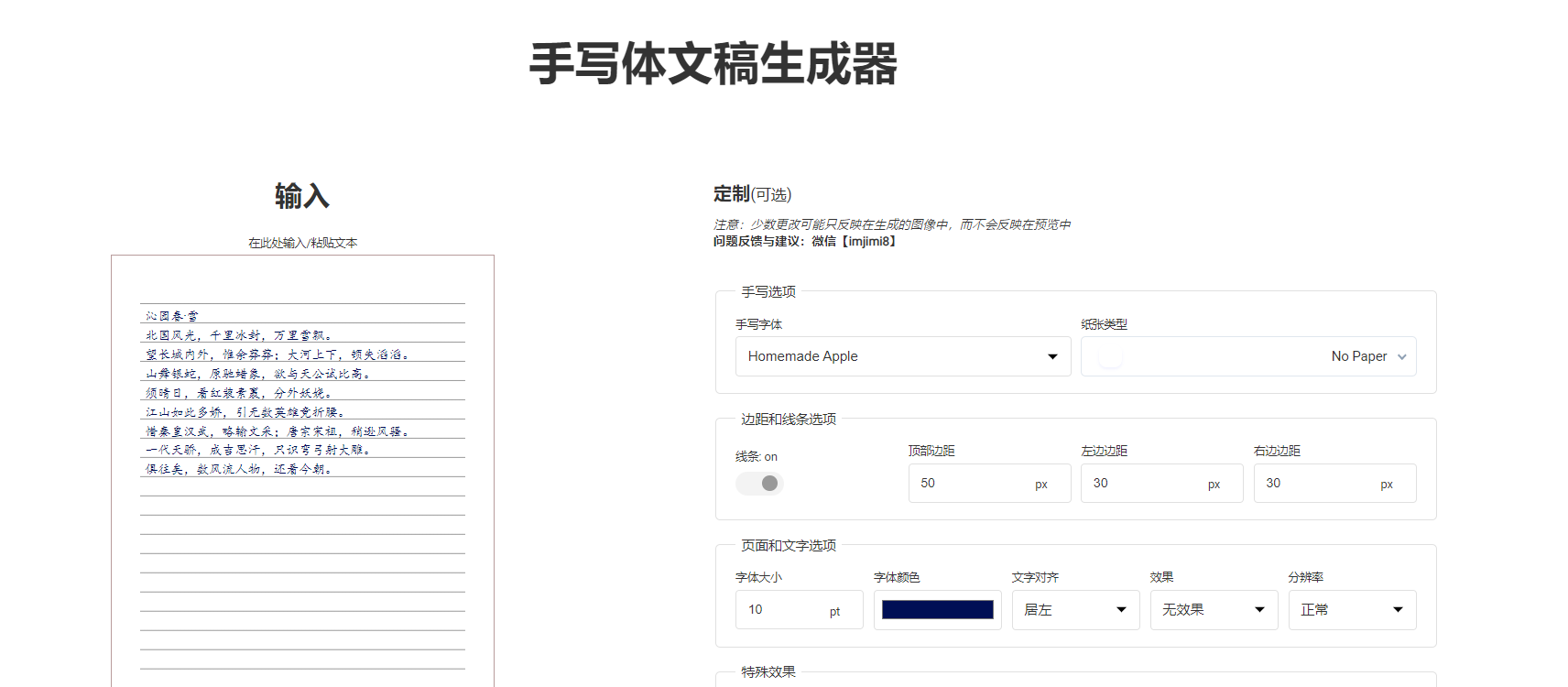Viewport: 1568px width, 687px height.
Task: Open the 分辨率 正常 dropdown
Action: tap(1352, 610)
